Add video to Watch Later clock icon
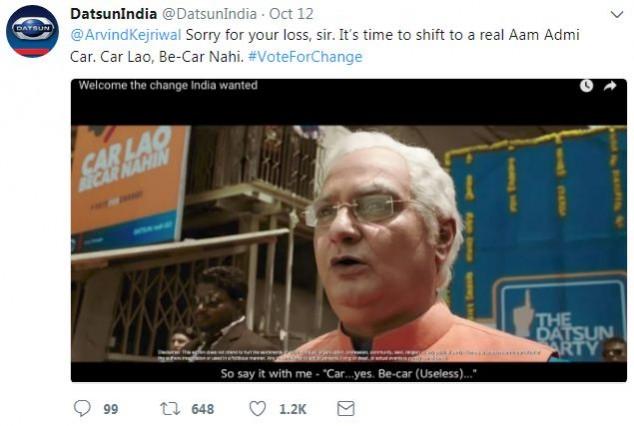 pos(587,86)
